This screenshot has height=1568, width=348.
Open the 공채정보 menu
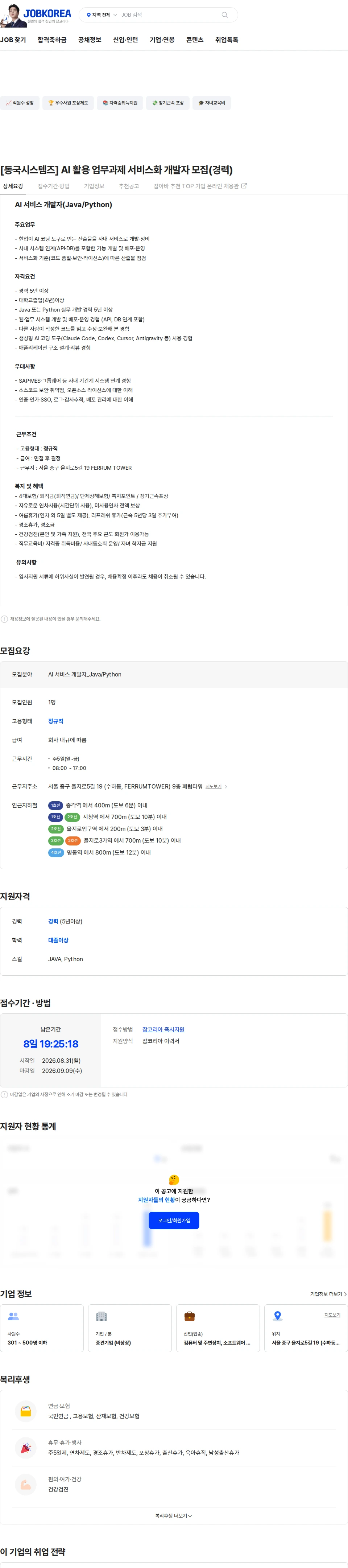90,40
